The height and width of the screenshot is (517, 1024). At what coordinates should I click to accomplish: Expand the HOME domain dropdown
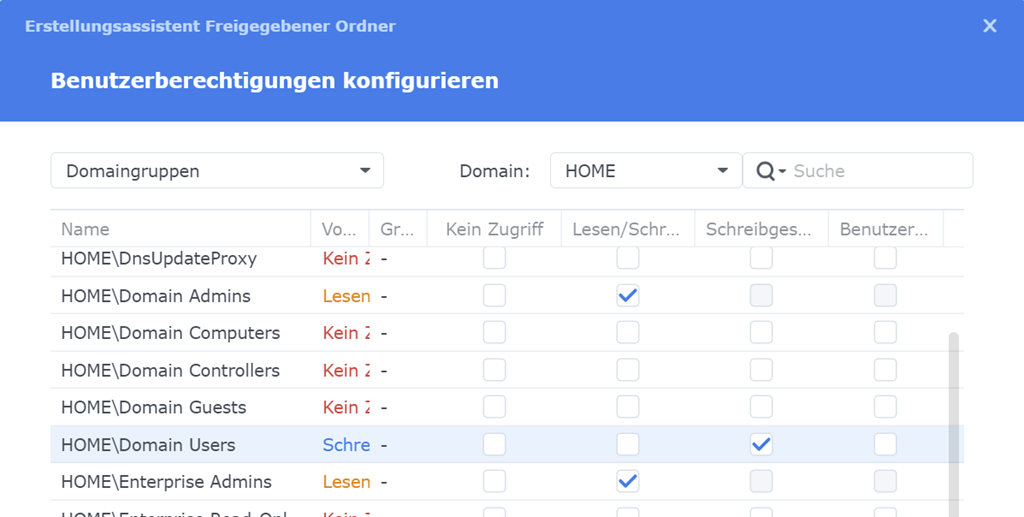646,171
